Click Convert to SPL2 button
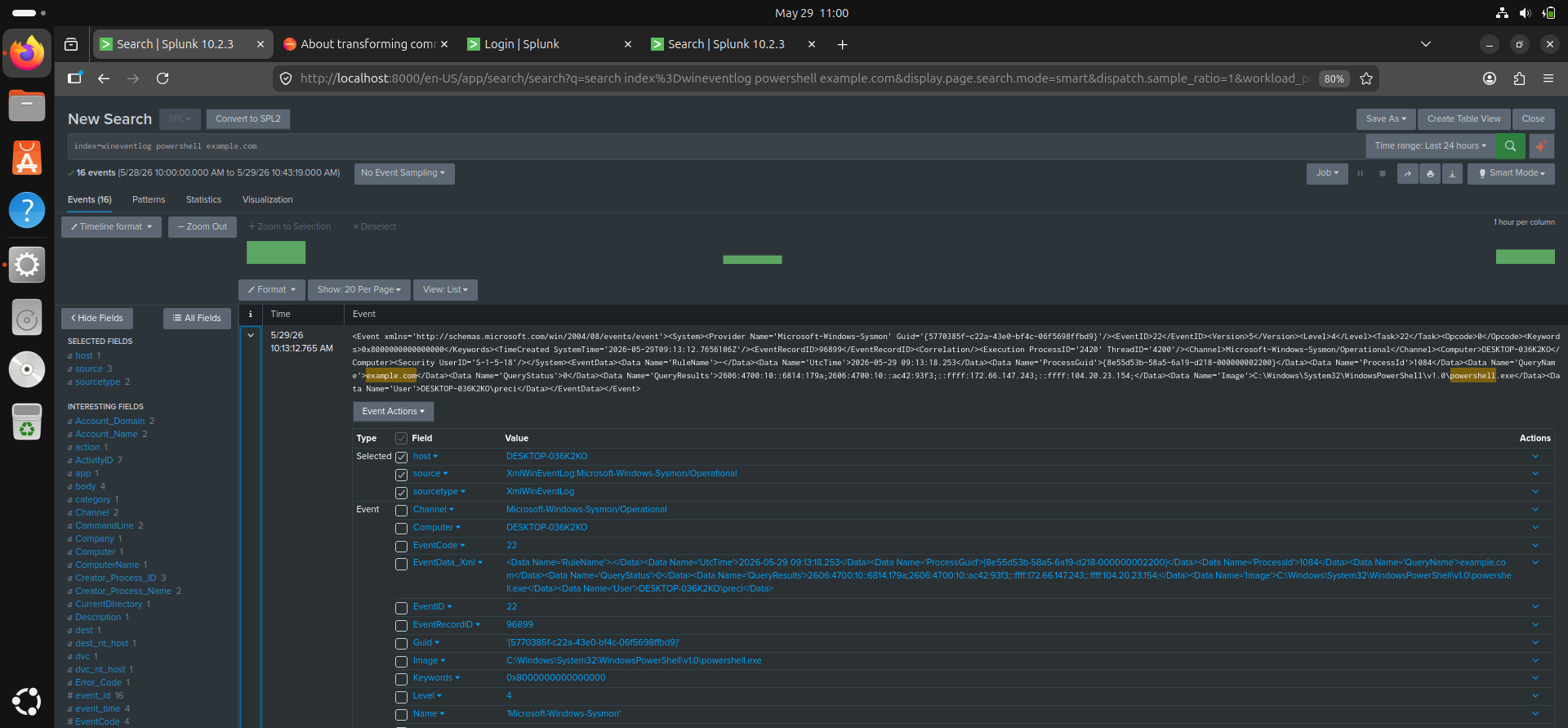This screenshot has width=1568, height=728. (x=248, y=119)
